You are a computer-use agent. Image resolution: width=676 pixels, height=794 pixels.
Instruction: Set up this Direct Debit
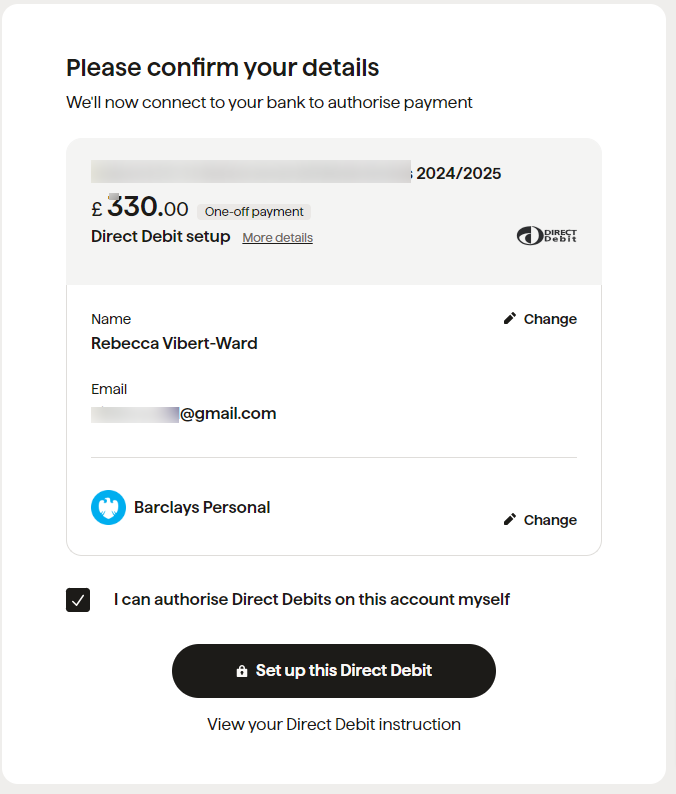pos(334,671)
